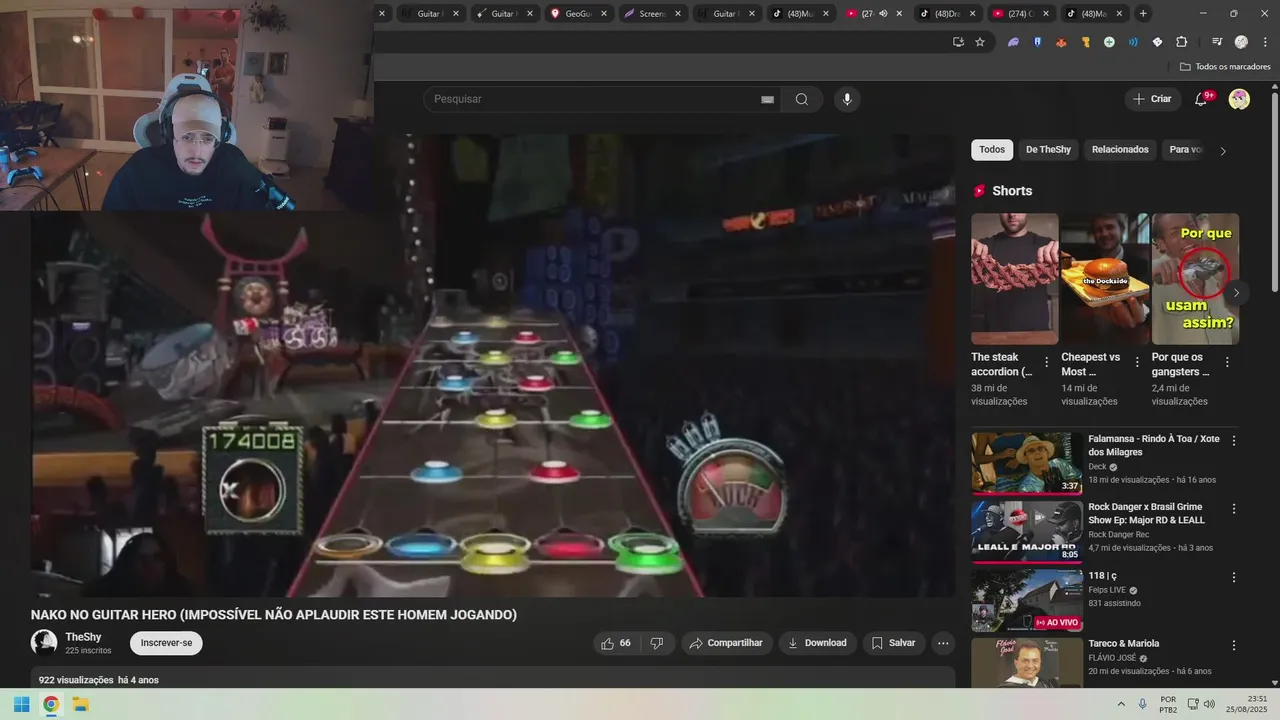Click the search magnifier button
Viewport: 1280px width, 720px height.
802,99
